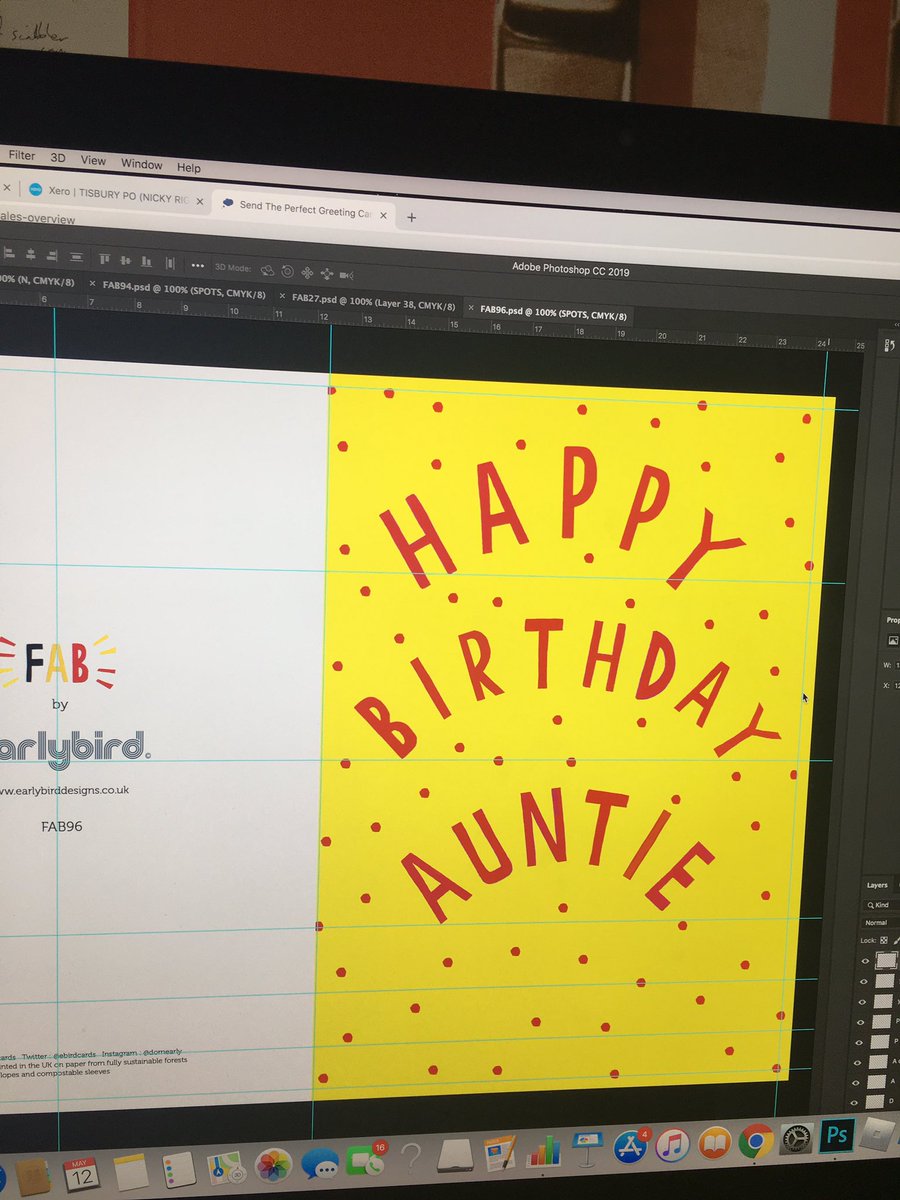Click Distribute vertically icon in options bar
Viewport: 900px width, 1200px height.
77,257
